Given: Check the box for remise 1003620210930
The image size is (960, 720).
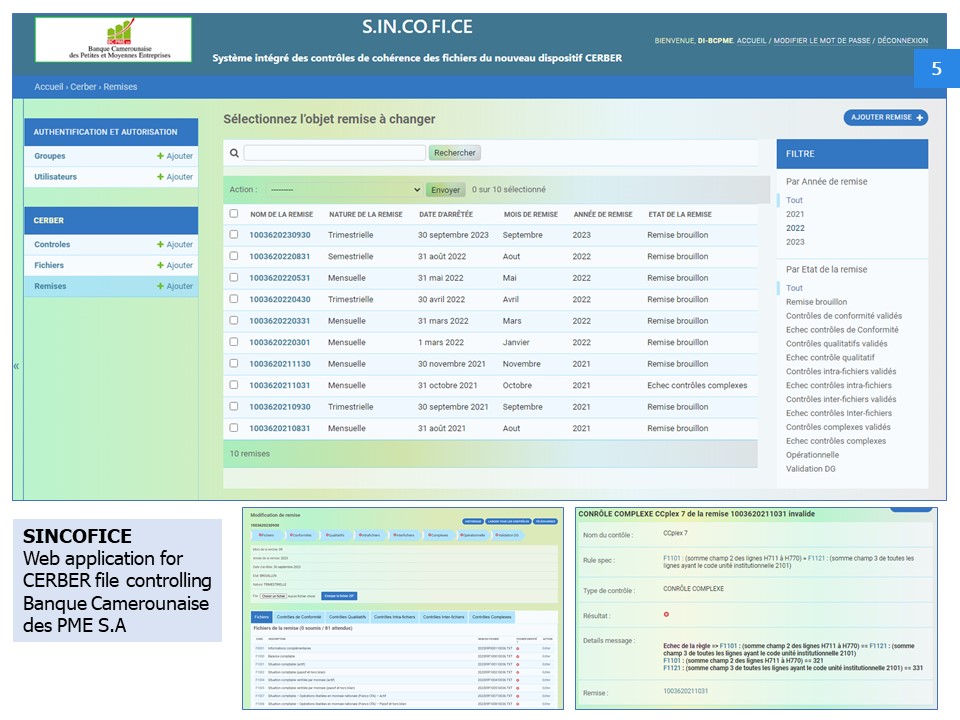Looking at the screenshot, I should (234, 406).
